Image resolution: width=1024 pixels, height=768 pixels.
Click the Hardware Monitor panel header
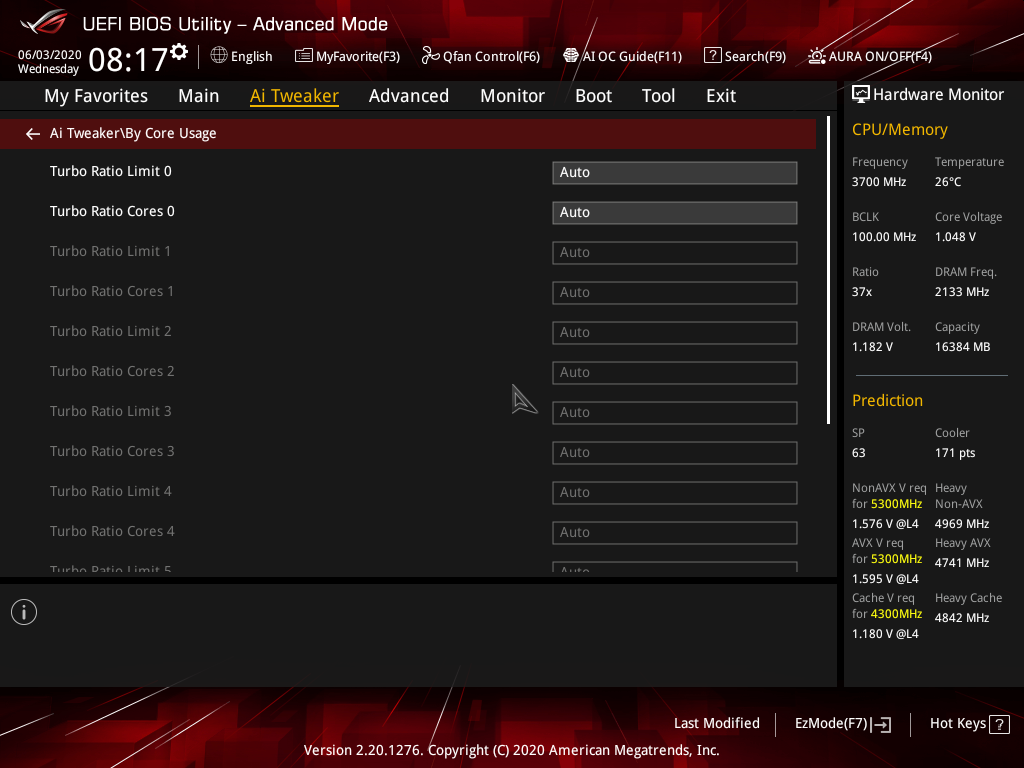928,94
